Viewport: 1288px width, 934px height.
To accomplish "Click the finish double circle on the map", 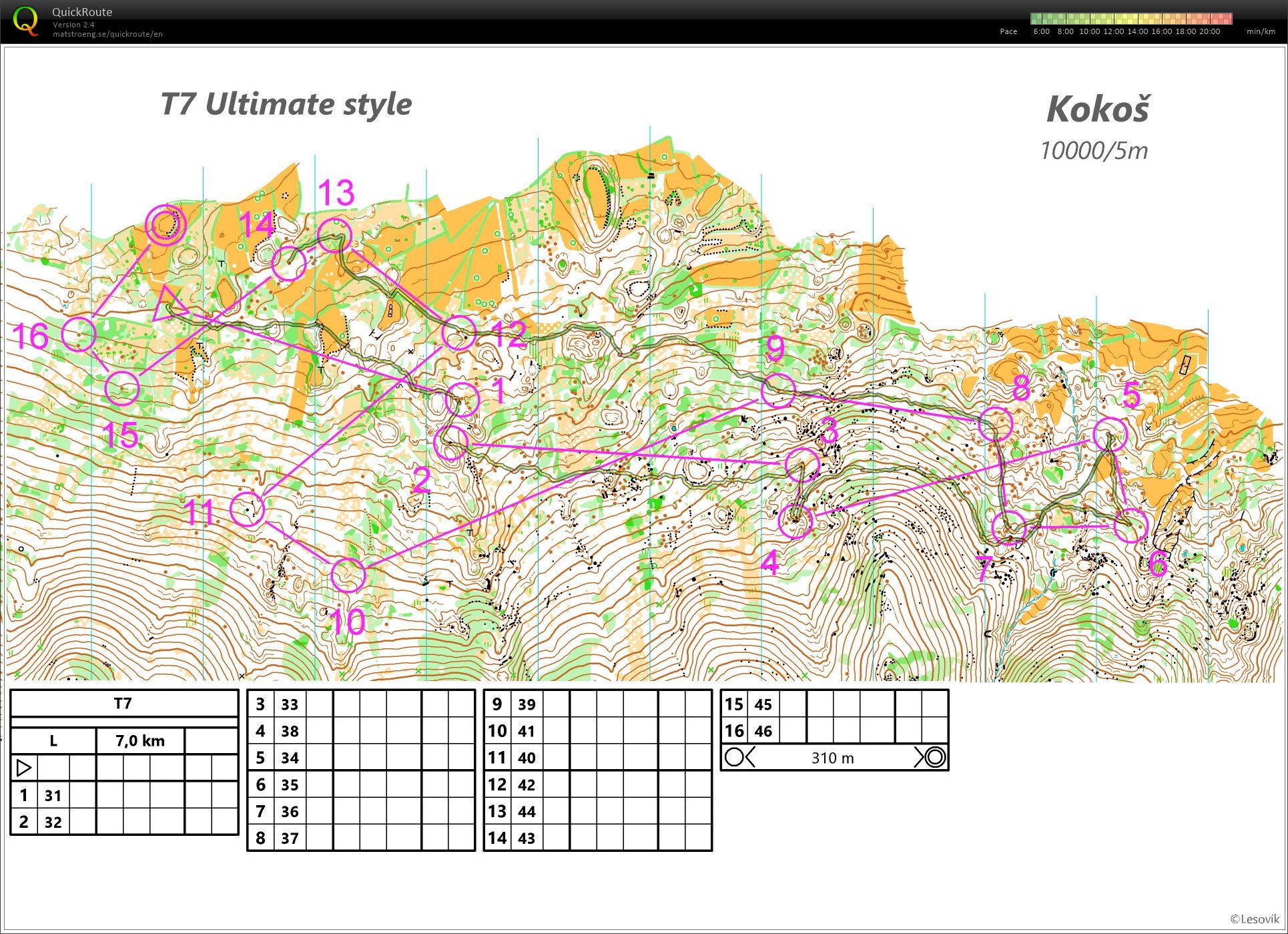I will 166,224.
